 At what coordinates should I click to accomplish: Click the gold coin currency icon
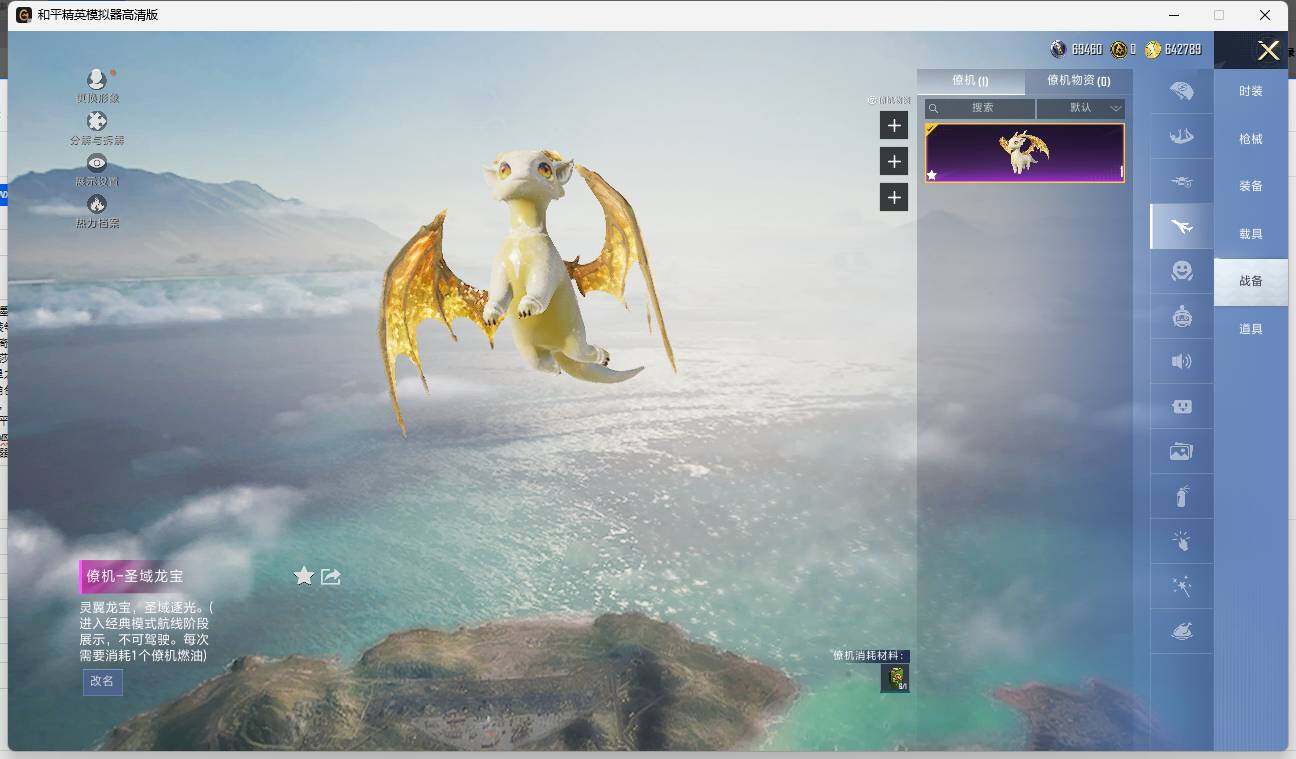[x=1152, y=49]
